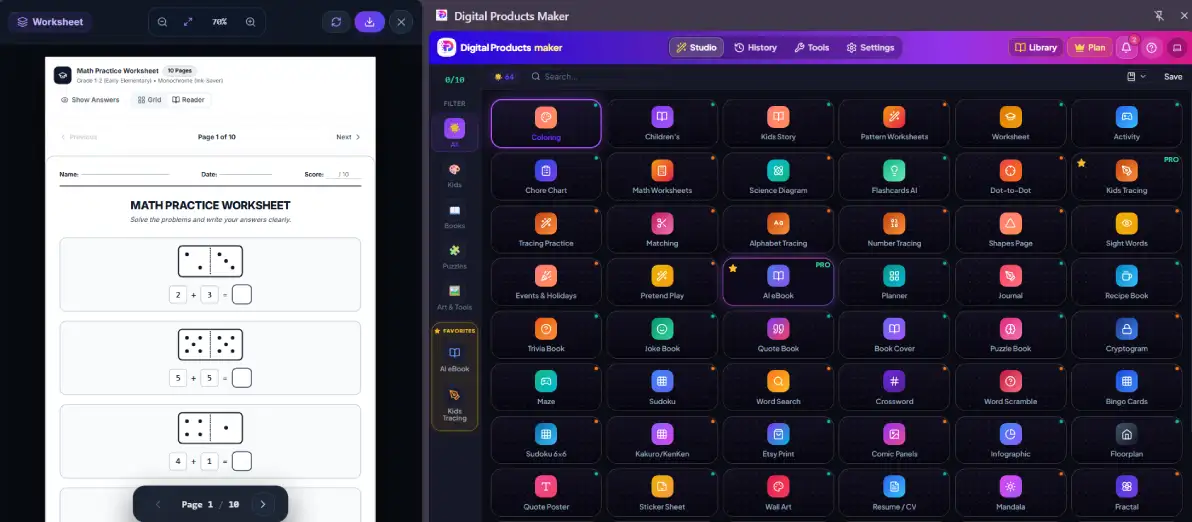Choose the Maze puzzle card
Screen dimensions: 1192x522
click(546, 388)
